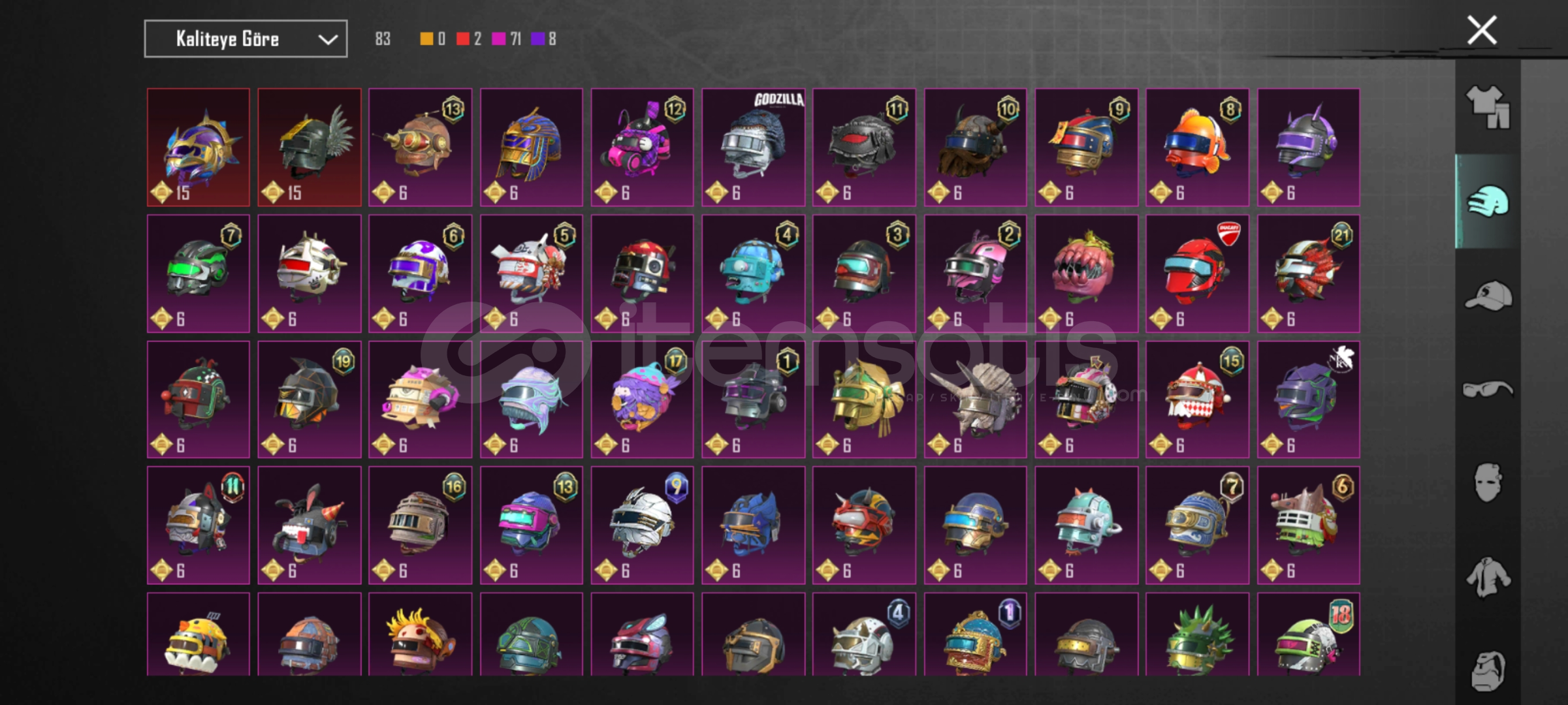The width and height of the screenshot is (1568, 705).
Task: Open the jacket category icon
Action: [x=1488, y=577]
